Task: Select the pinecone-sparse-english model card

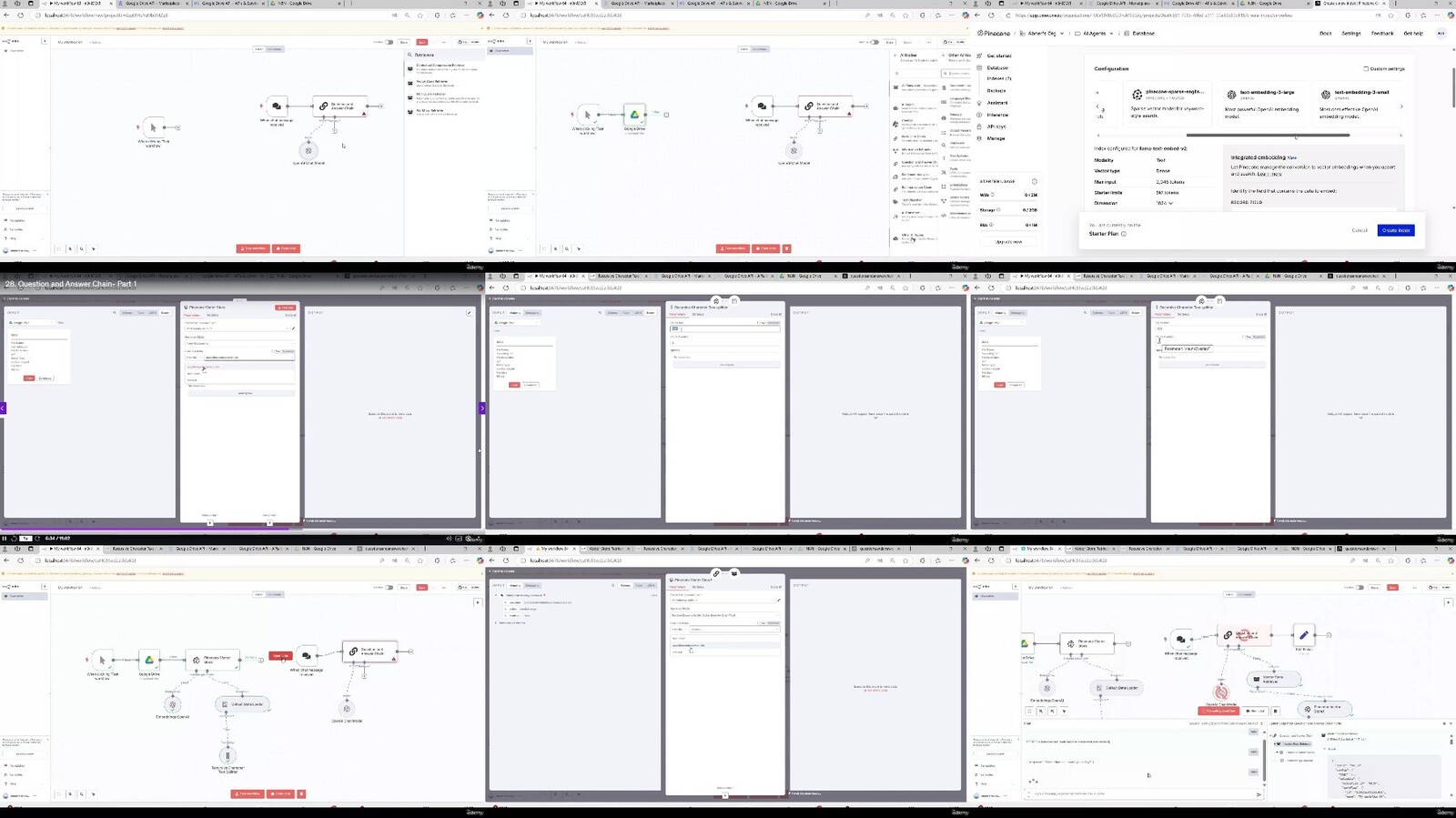Action: 1168,104
